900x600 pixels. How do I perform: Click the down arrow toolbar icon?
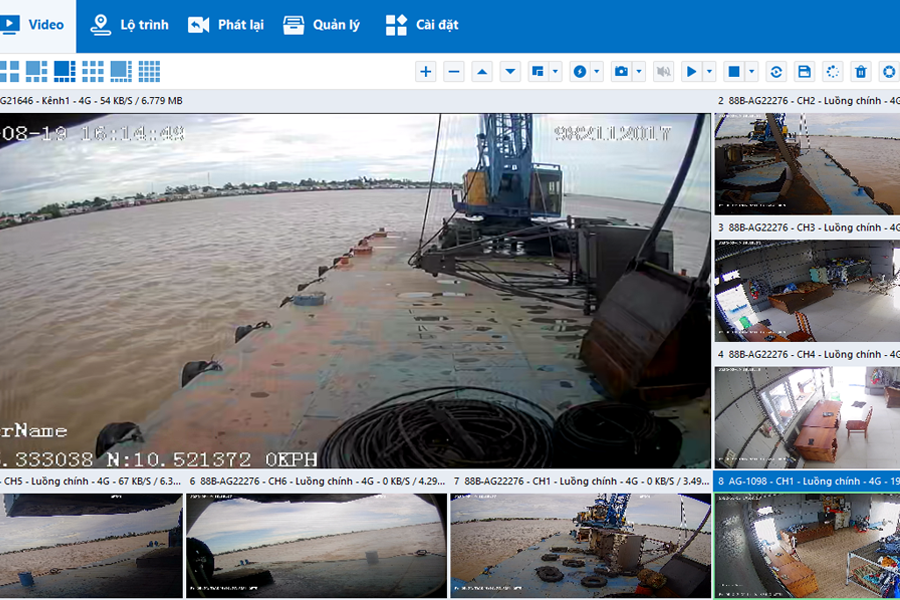click(x=510, y=72)
